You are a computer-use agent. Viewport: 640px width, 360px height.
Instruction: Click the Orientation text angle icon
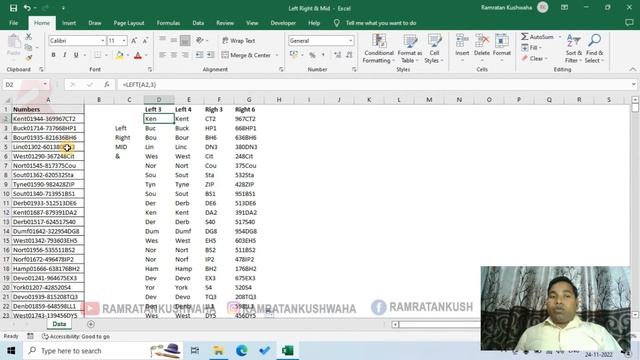pos(200,40)
